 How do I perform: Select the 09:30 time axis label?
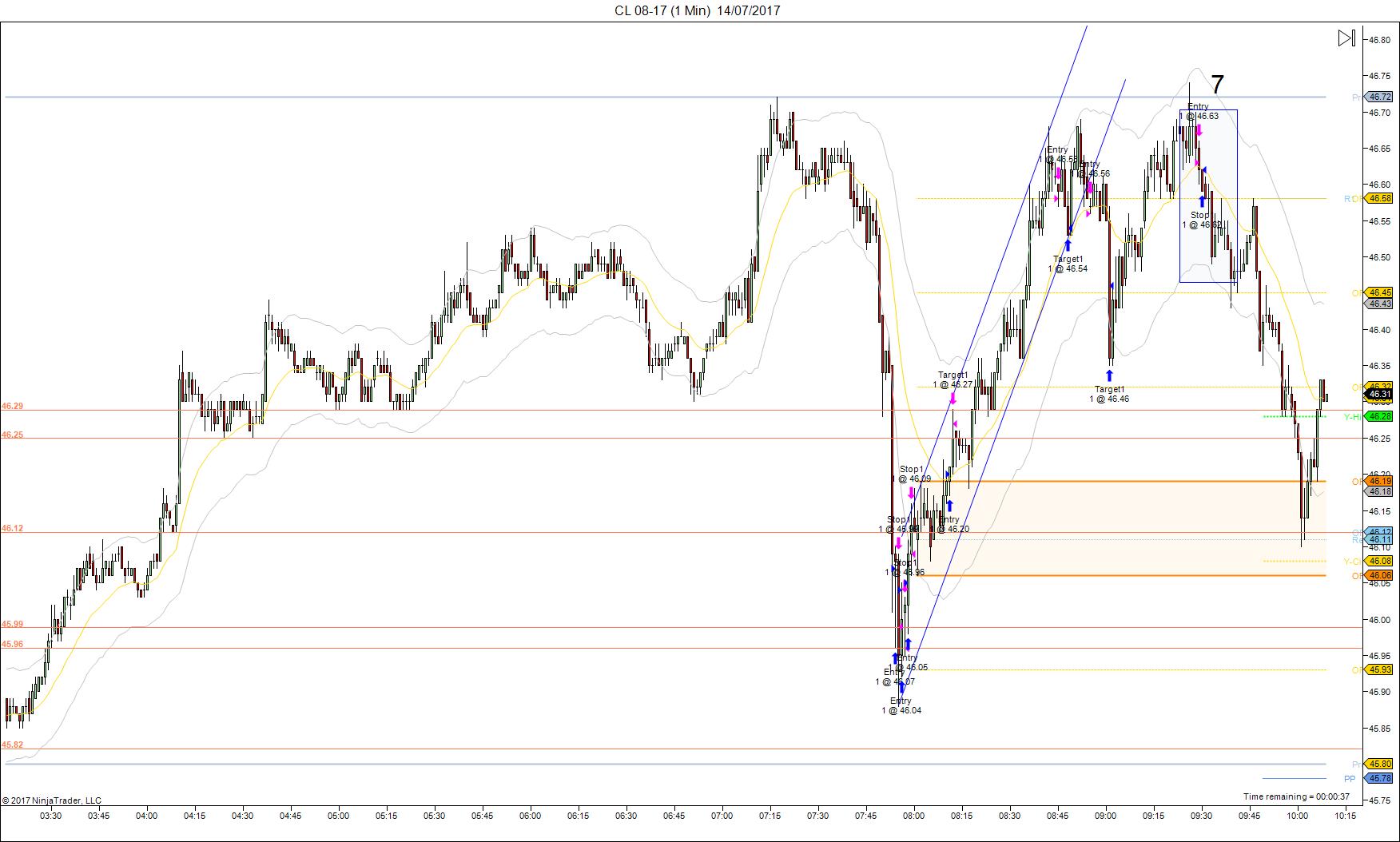[x=1201, y=816]
